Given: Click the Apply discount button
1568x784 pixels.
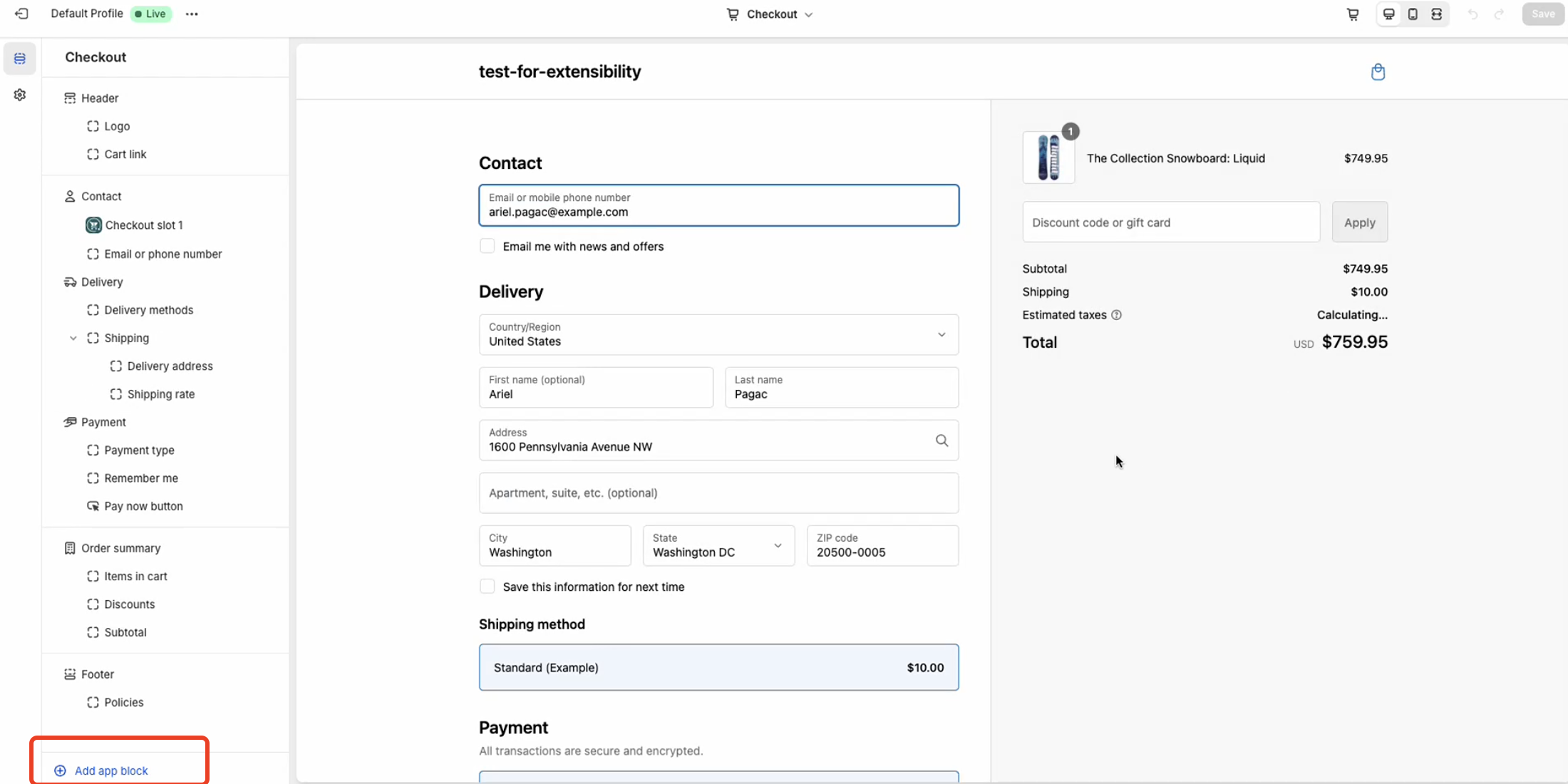Looking at the screenshot, I should click(x=1359, y=222).
